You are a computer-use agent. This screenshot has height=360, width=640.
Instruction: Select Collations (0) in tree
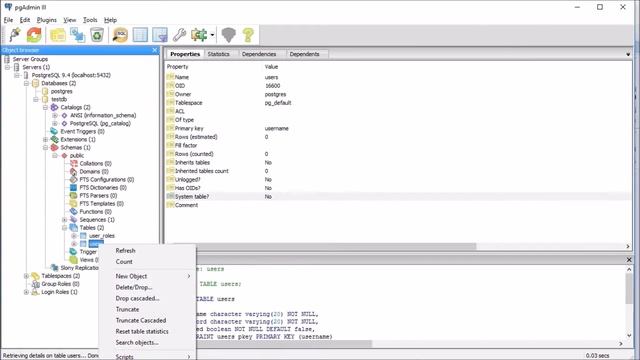[x=96, y=164]
